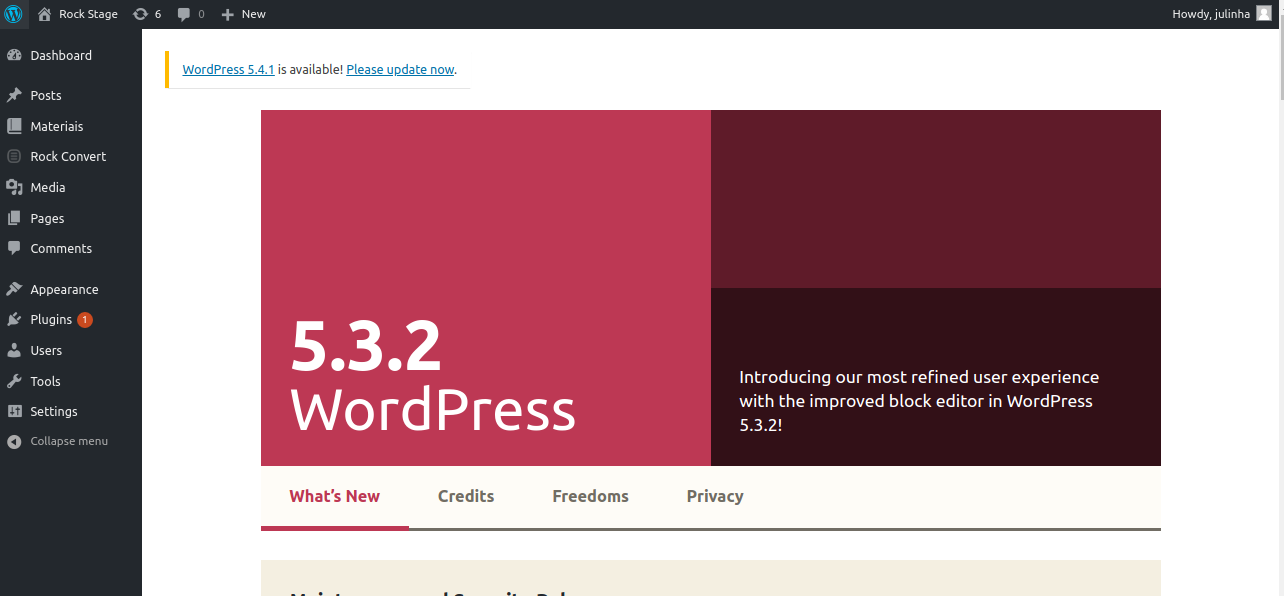Screen dimensions: 1284x596
Task: Switch to the Privacy tab
Action: click(x=715, y=496)
